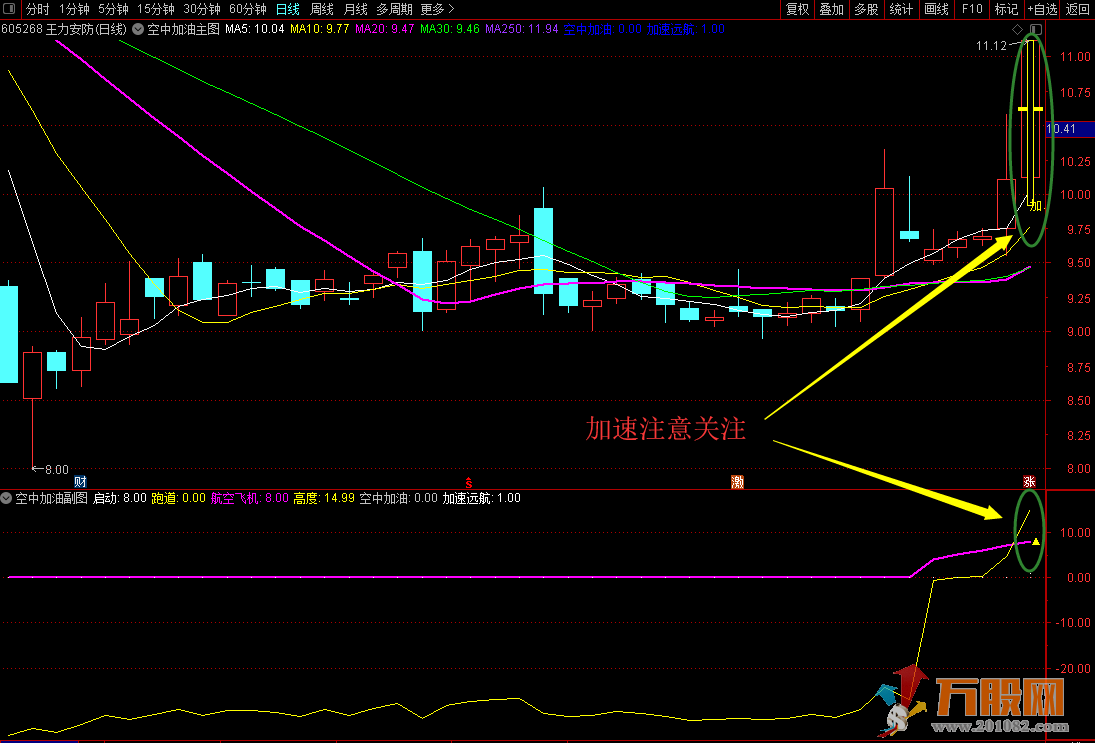Click the 11.12 high price label
This screenshot has height=743, width=1095.
click(991, 45)
